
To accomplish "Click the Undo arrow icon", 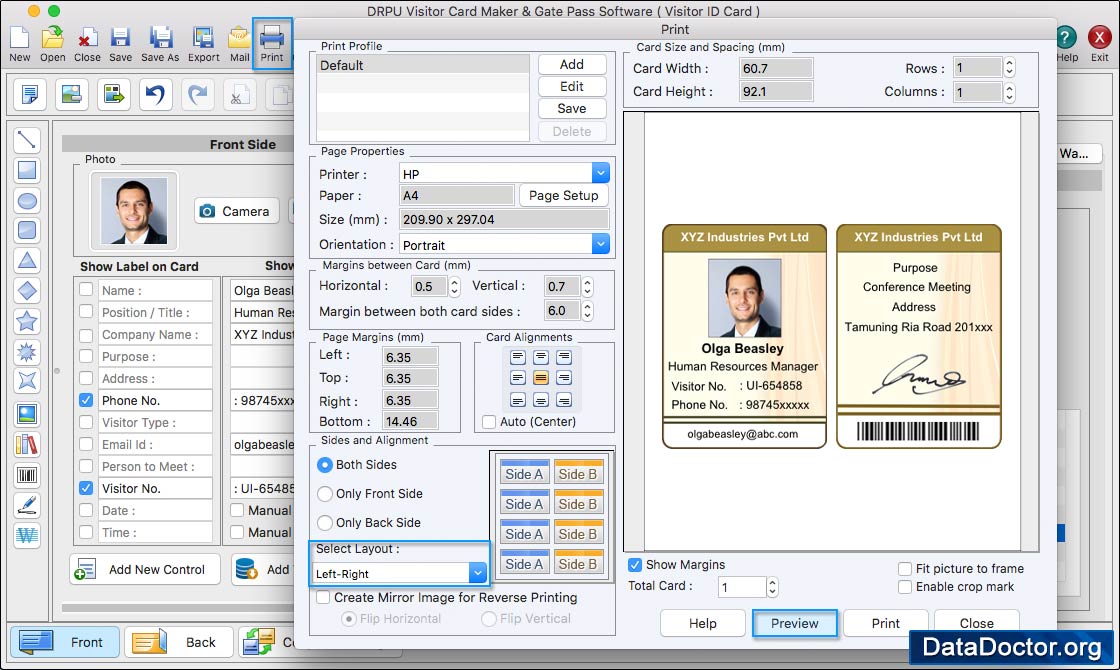I will tap(155, 94).
